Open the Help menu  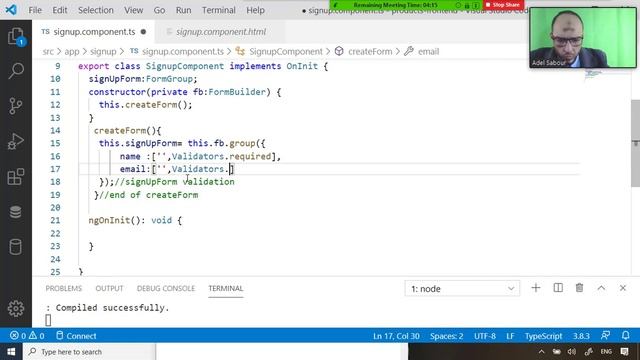[256, 10]
